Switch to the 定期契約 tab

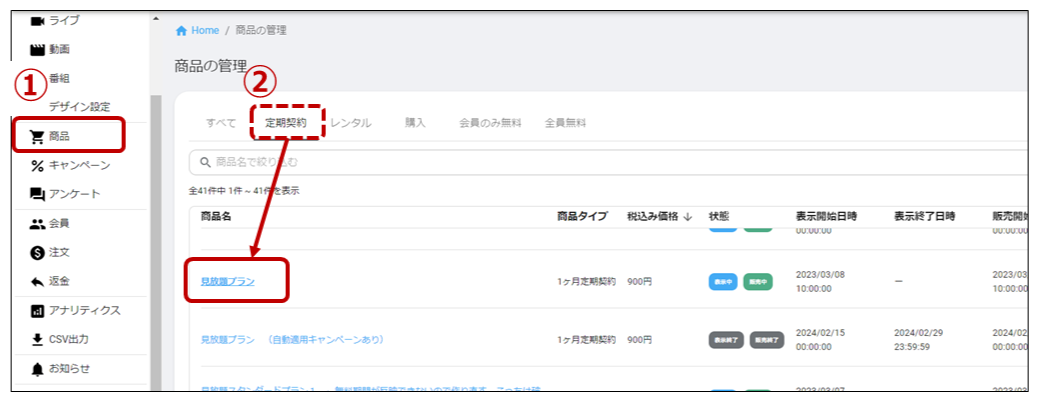coord(285,123)
